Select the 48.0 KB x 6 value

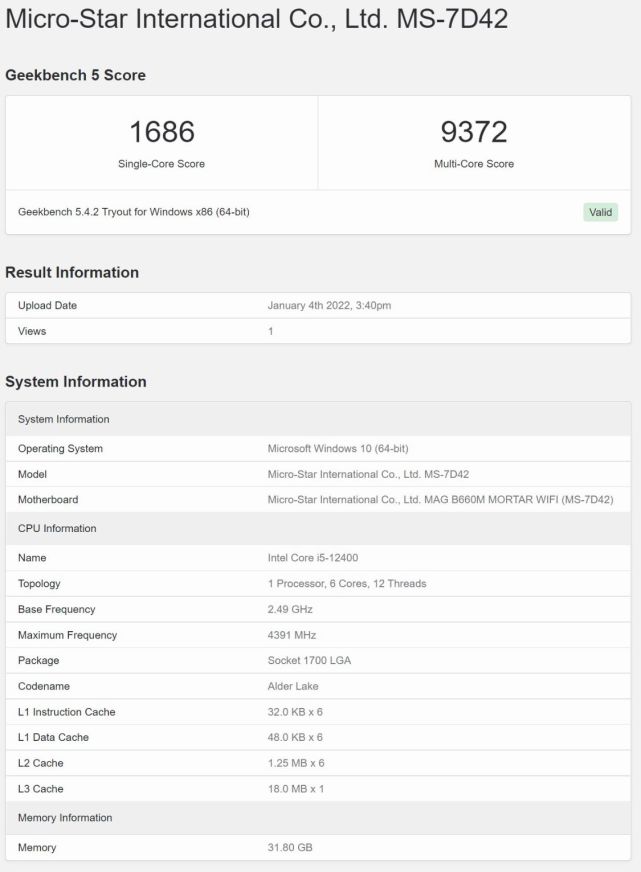(x=295, y=737)
